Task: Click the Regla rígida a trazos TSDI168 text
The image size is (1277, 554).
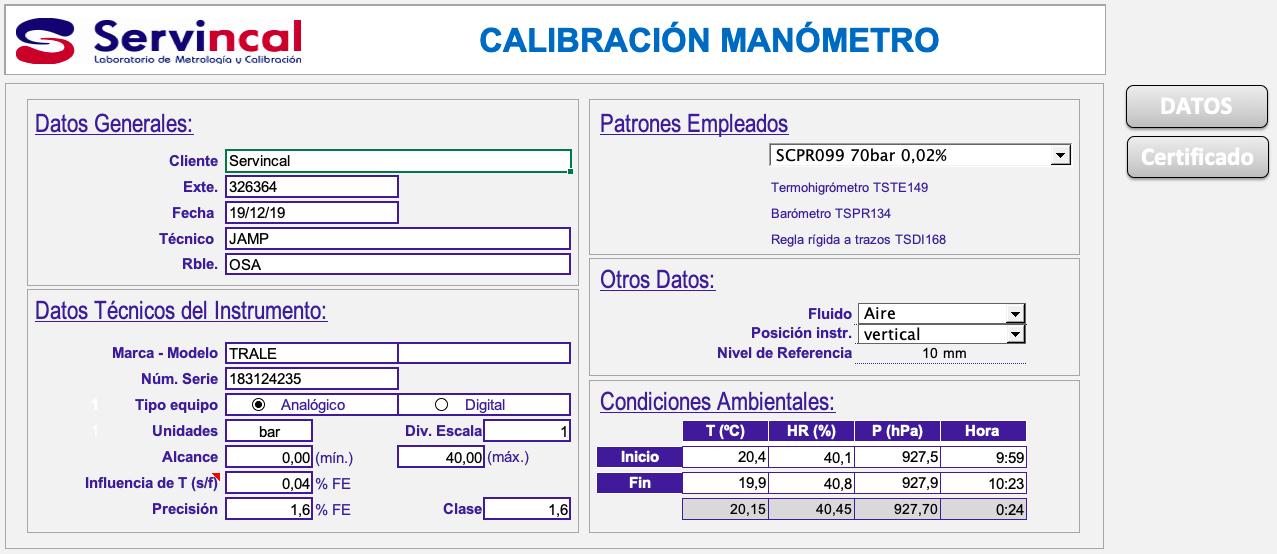Action: (x=858, y=239)
